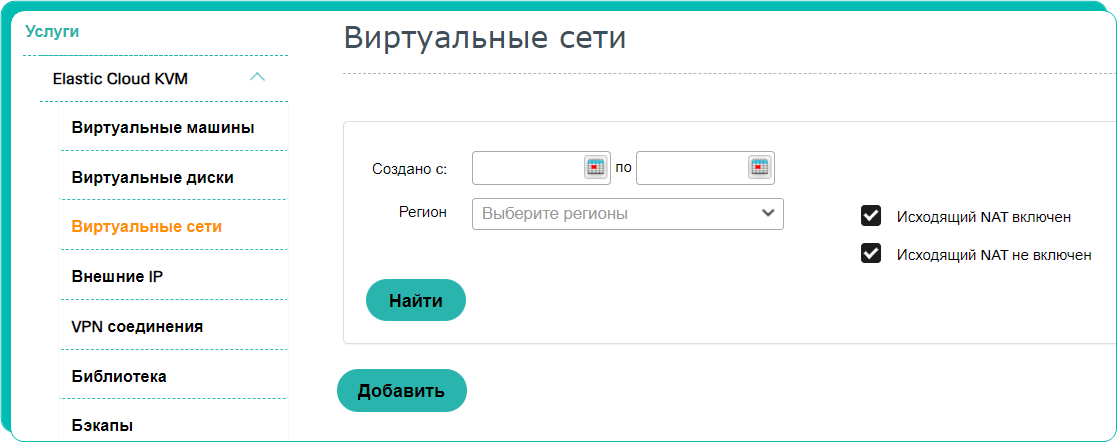The height and width of the screenshot is (442, 1117).
Task: Click the Добавить button
Action: [x=401, y=391]
